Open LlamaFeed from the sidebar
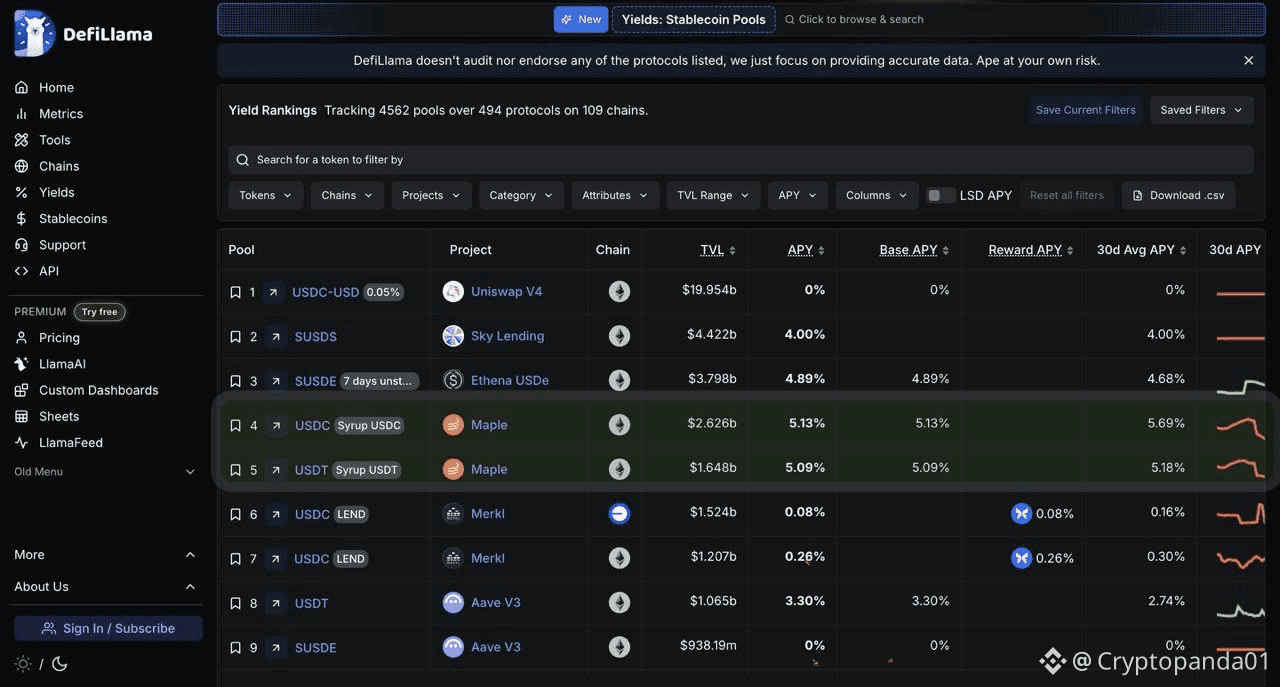This screenshot has height=687, width=1280. tap(71, 442)
